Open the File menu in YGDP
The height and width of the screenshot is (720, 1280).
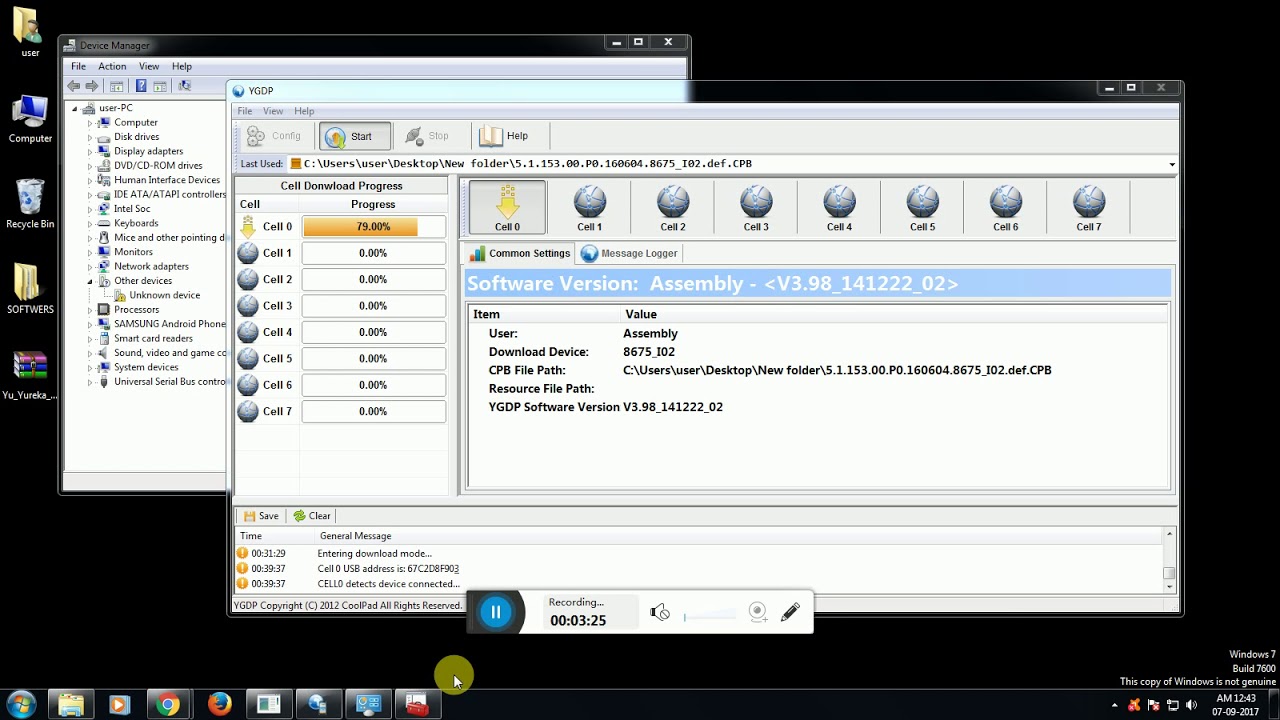tap(245, 111)
